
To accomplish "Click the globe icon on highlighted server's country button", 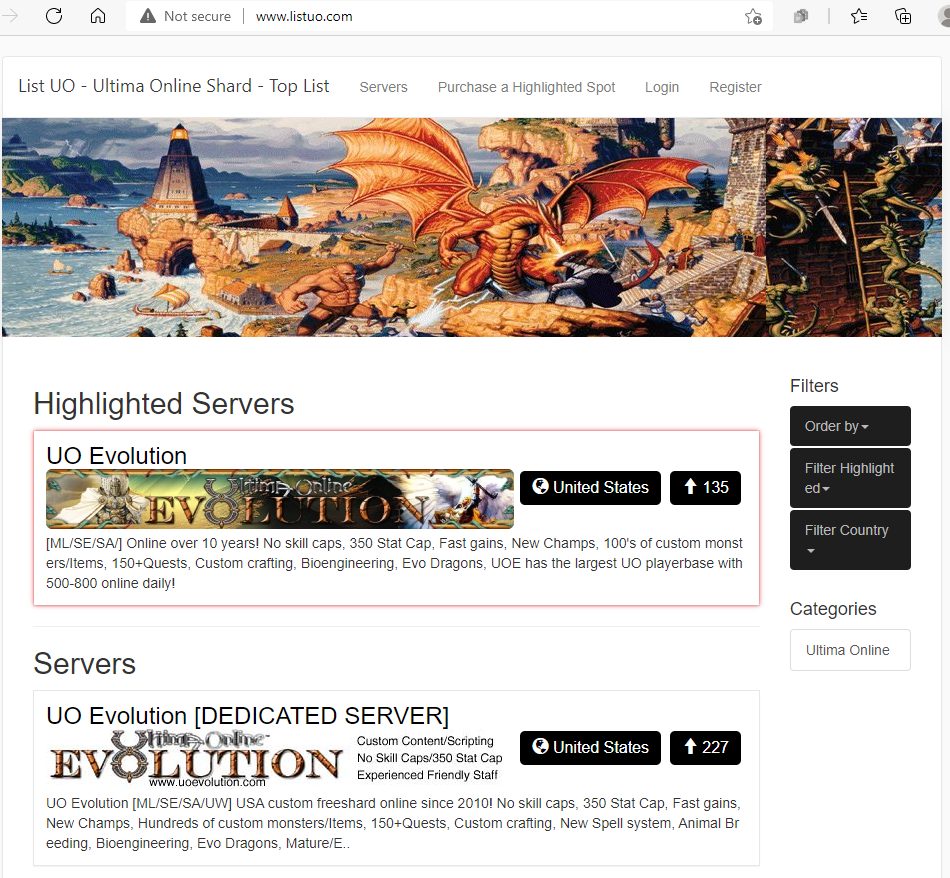I will click(x=540, y=486).
